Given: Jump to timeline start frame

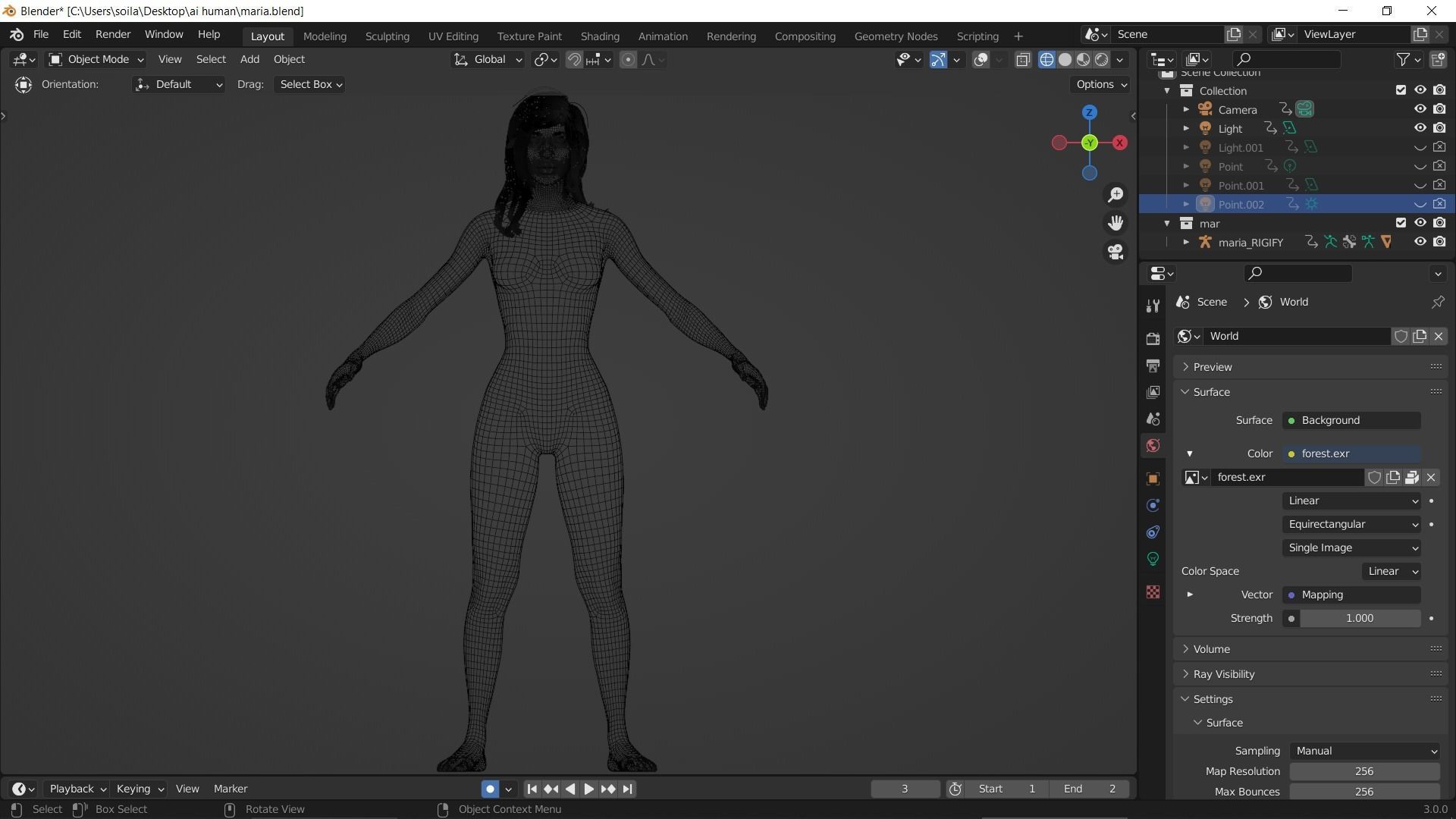Looking at the screenshot, I should point(532,789).
